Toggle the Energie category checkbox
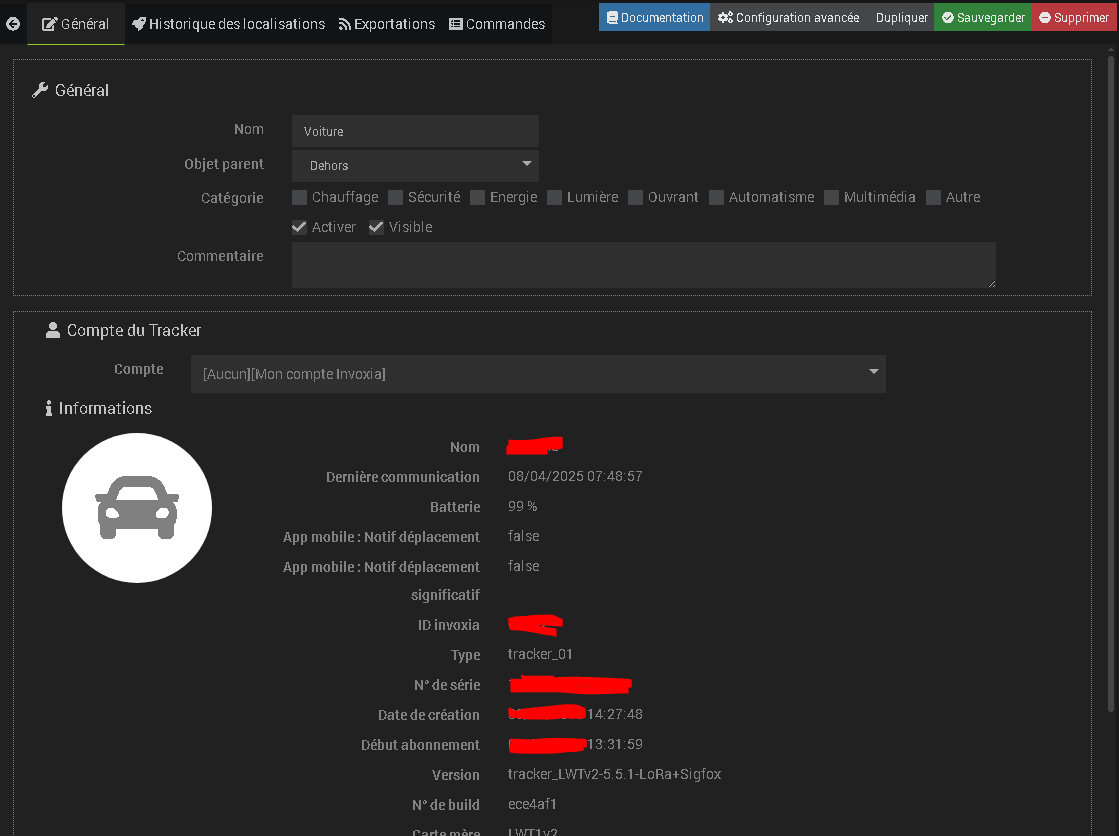 [477, 197]
